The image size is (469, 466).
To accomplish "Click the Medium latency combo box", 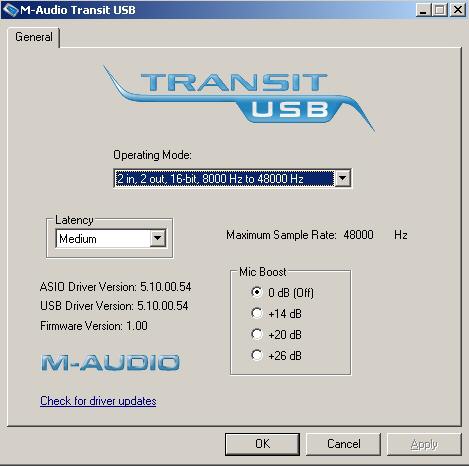I will pyautogui.click(x=111, y=238).
